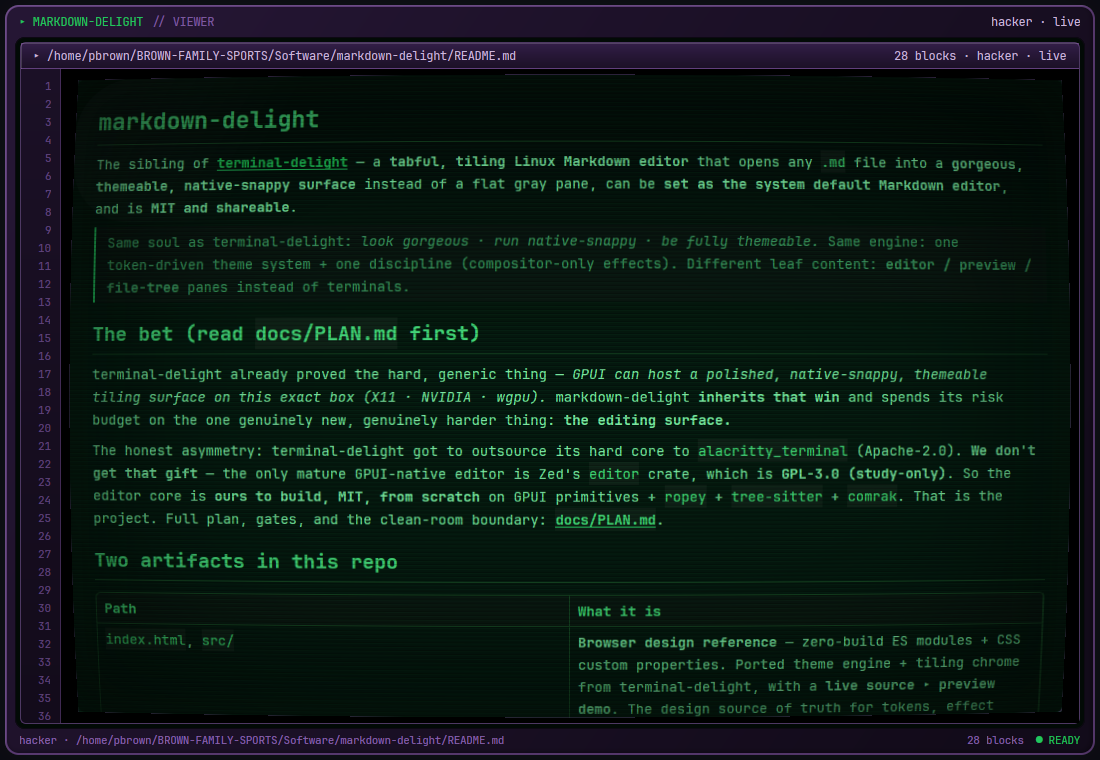Click the 'index.html' code cell

[145, 640]
